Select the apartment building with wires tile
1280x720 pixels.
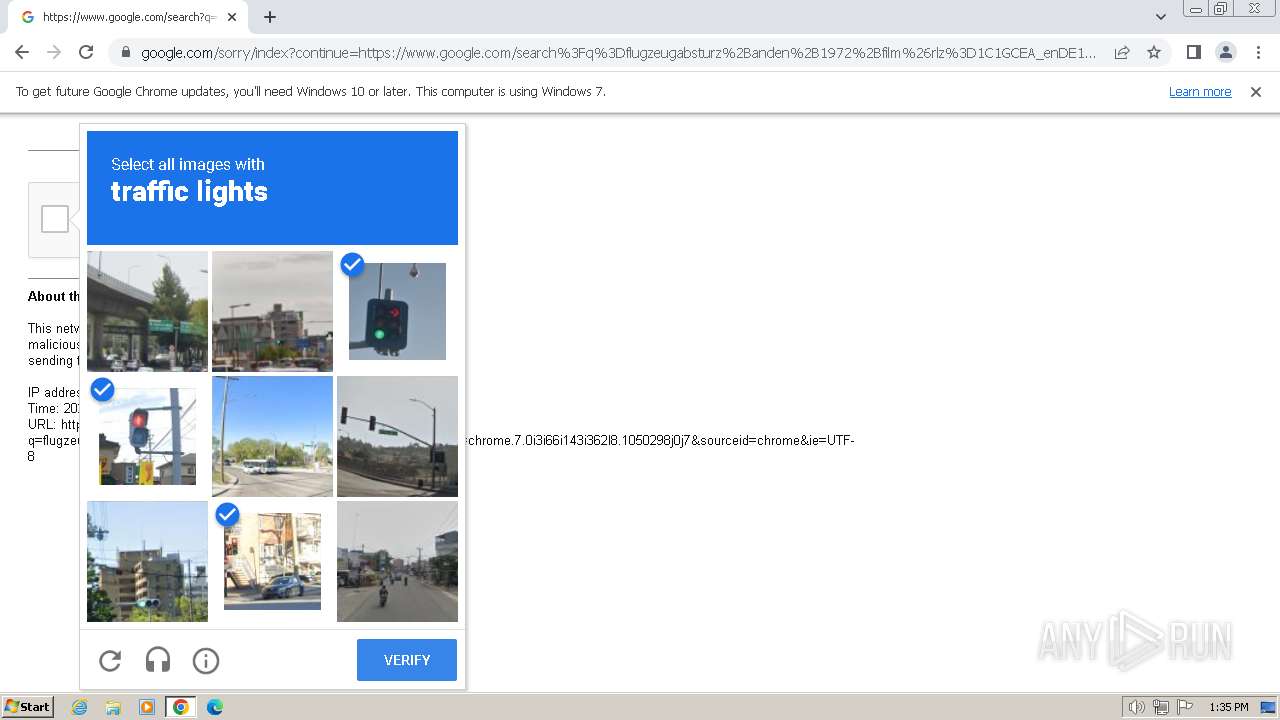tap(147, 561)
